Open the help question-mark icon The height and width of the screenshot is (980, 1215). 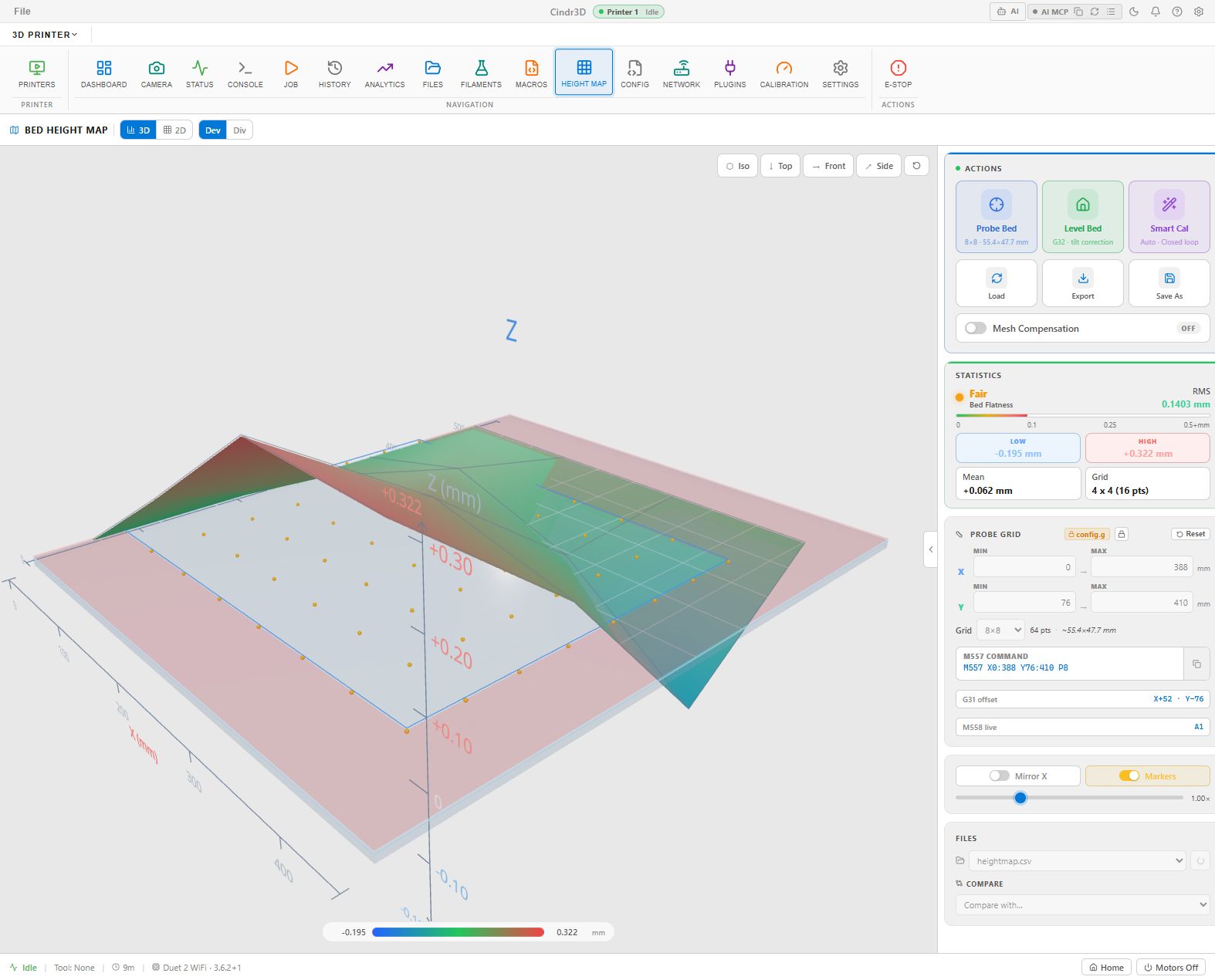[x=1177, y=12]
